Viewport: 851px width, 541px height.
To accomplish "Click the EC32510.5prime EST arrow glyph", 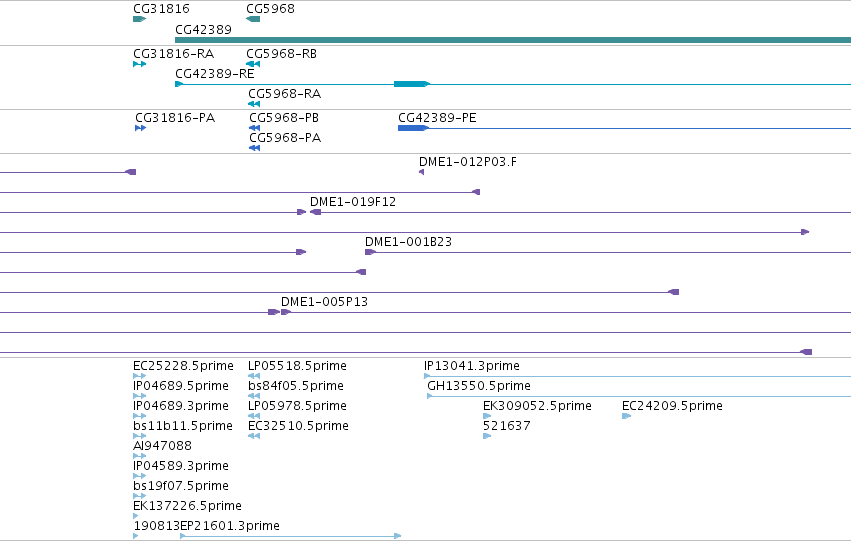I will (254, 436).
